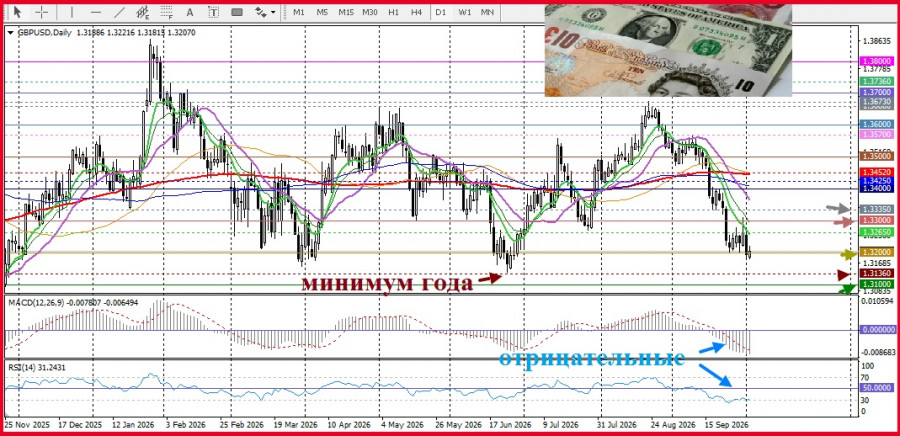Click the 12 Jan 2026 date label
900x436 pixels.
(x=134, y=426)
